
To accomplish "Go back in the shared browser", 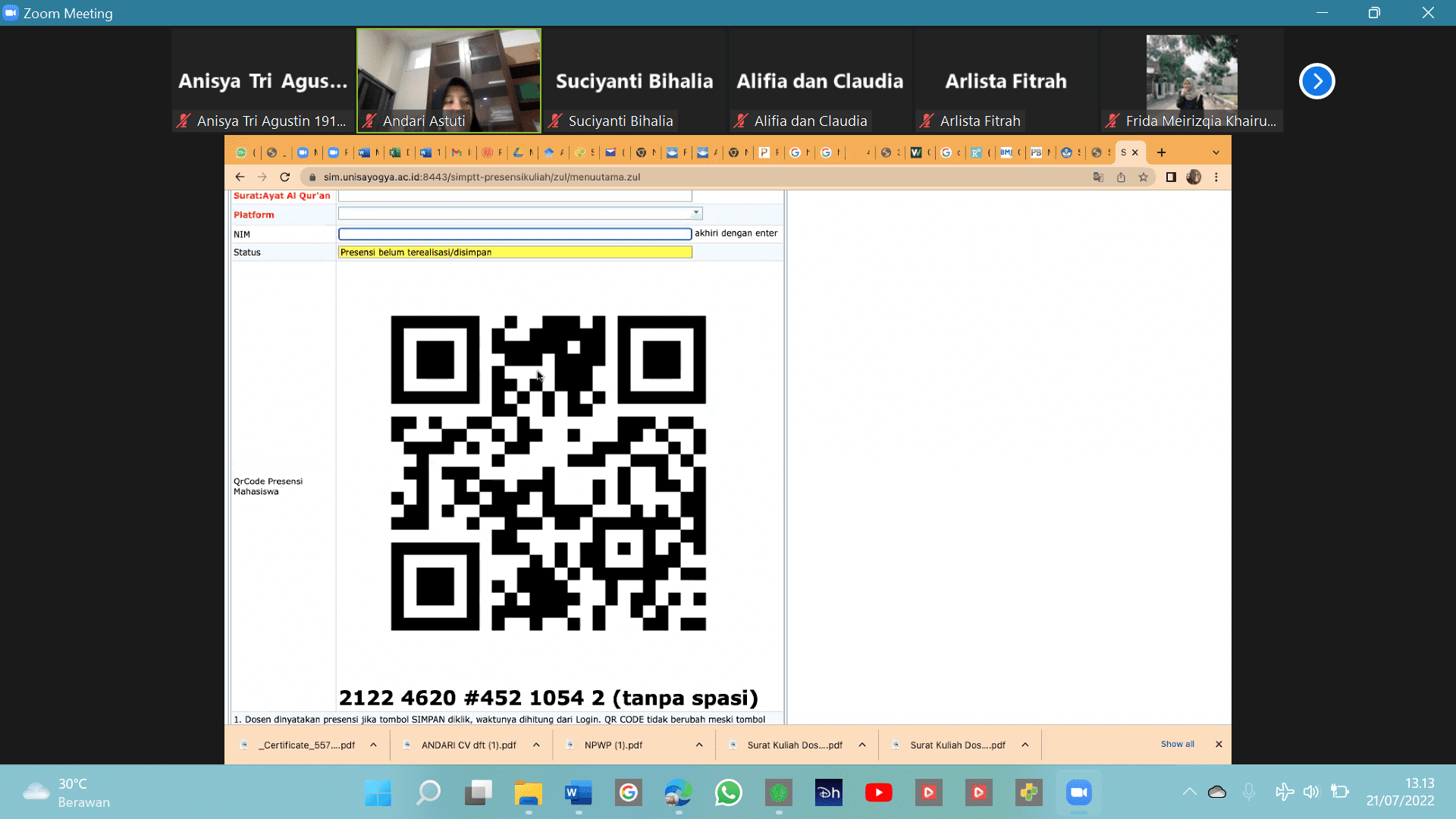I will [240, 177].
